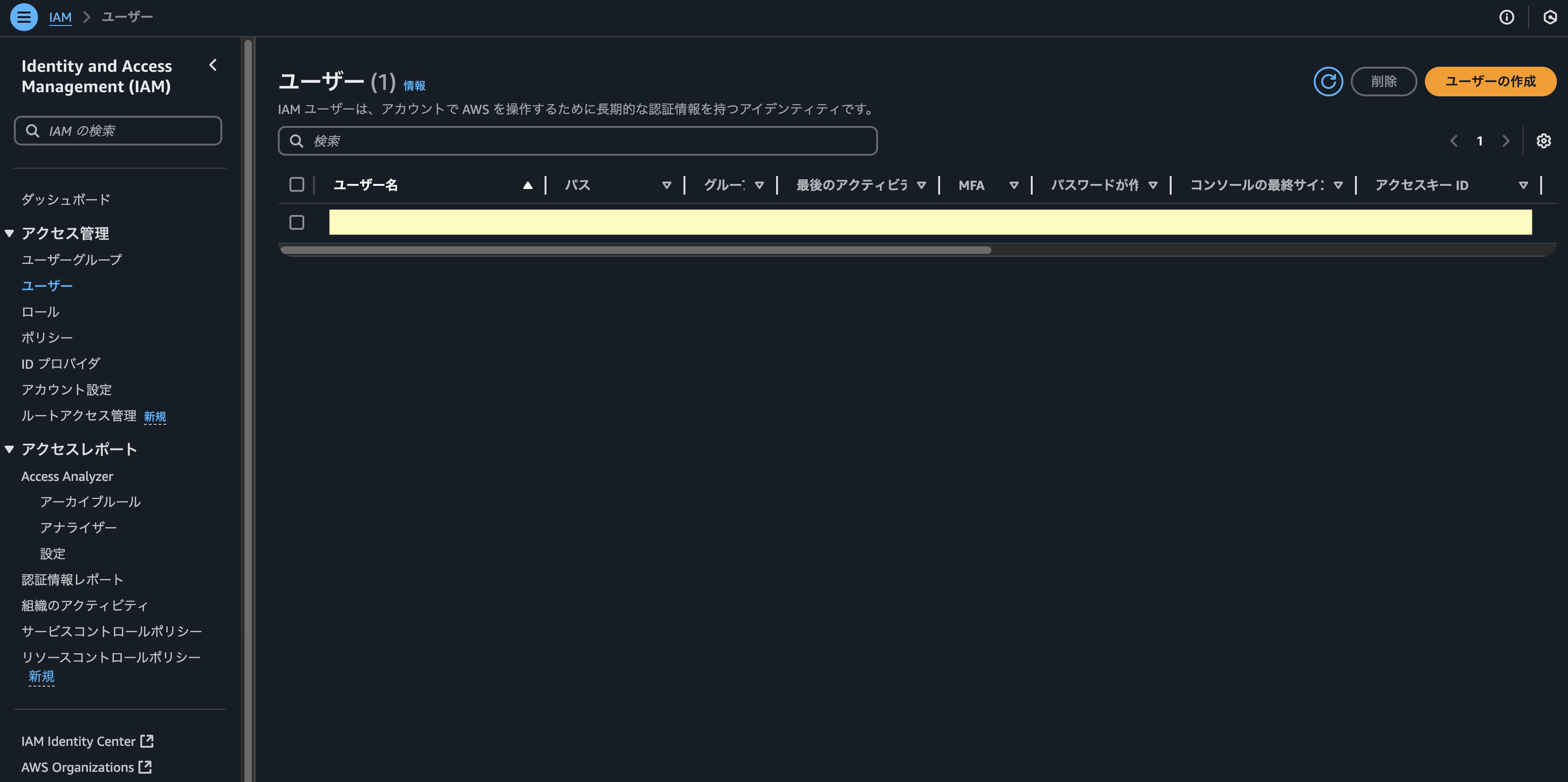Sort by ユーザー名 ascending arrow
The image size is (1568, 782).
528,185
